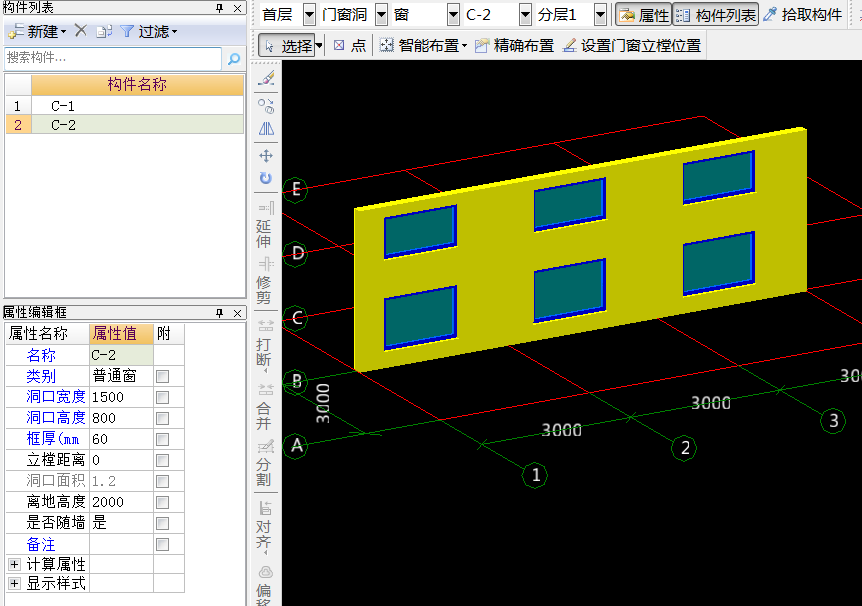The width and height of the screenshot is (862, 606).
Task: Click the copy component icon
Action: (x=104, y=31)
